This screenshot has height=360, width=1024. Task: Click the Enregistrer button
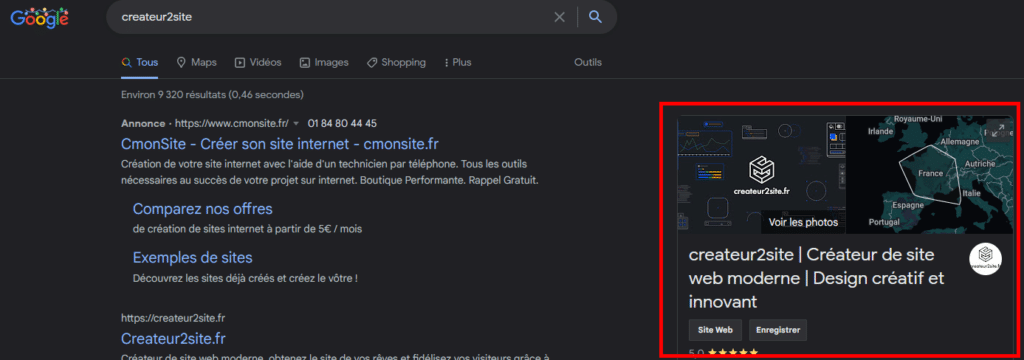coord(778,331)
